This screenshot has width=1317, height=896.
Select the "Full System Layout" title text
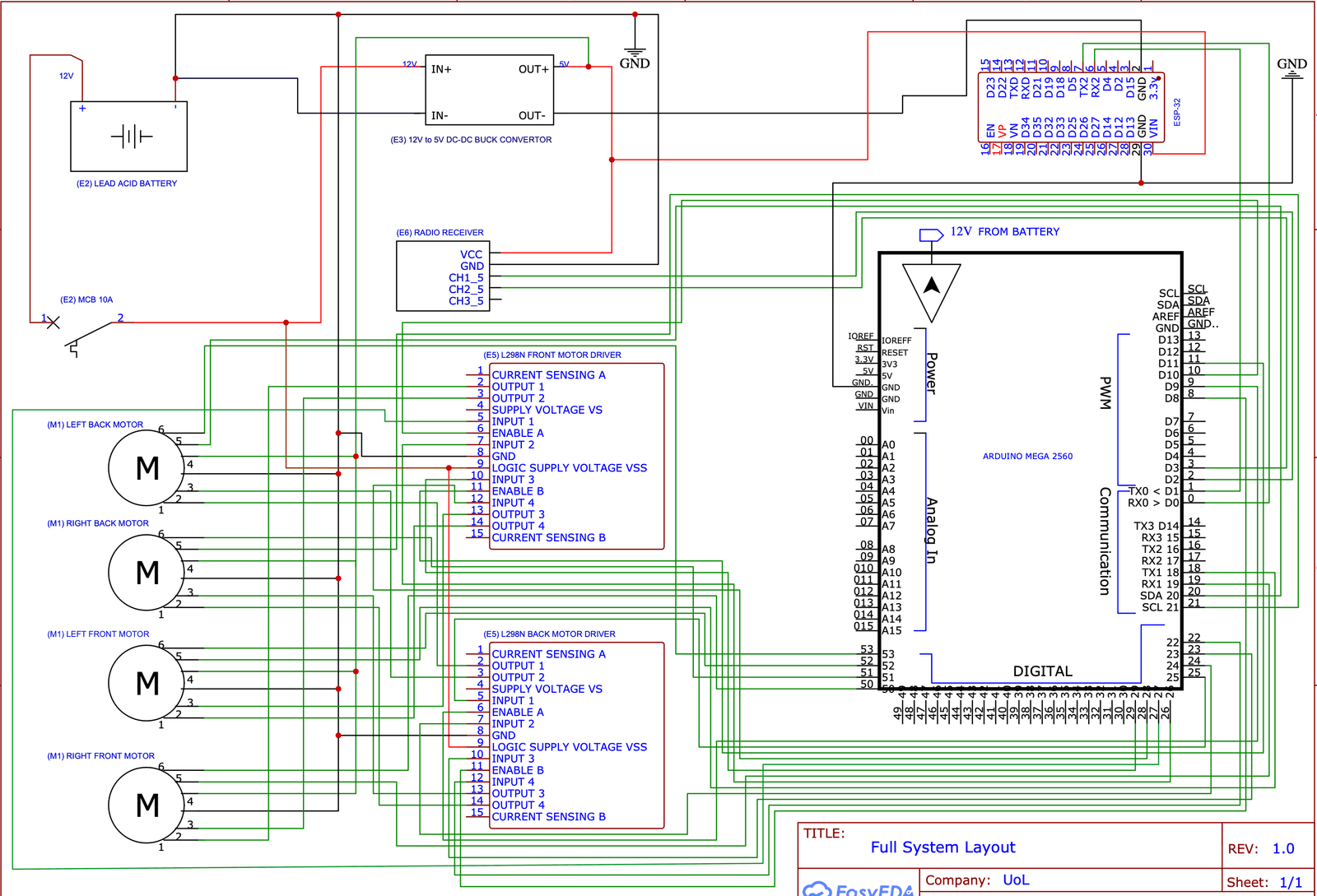[942, 847]
